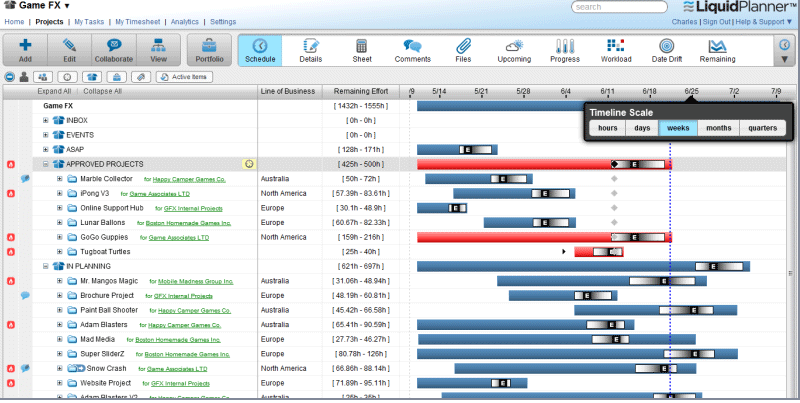Viewport: 800px width, 403px height.
Task: Select the days timeline scale
Action: click(642, 128)
